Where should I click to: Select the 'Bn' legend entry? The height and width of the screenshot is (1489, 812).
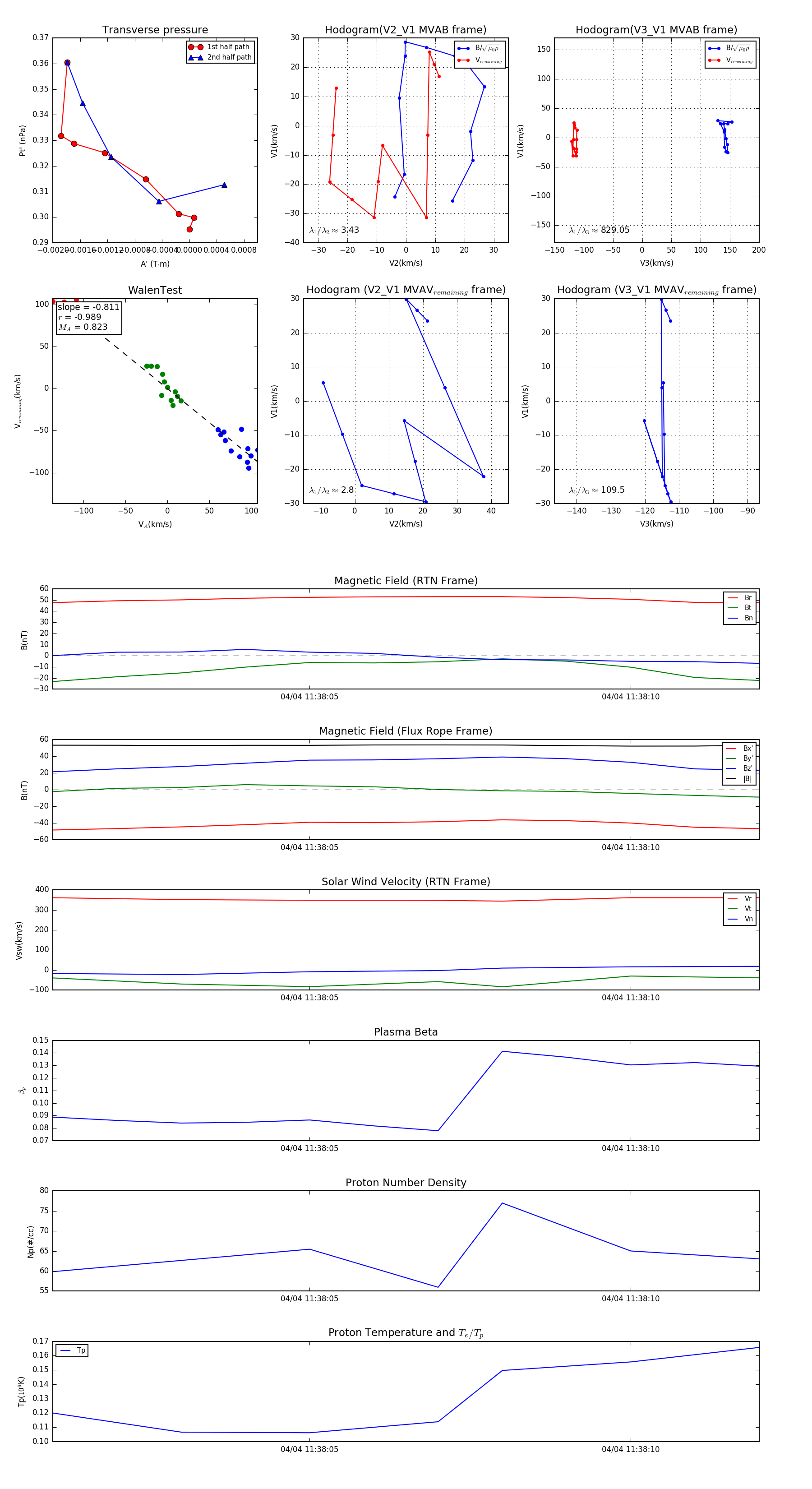740,618
